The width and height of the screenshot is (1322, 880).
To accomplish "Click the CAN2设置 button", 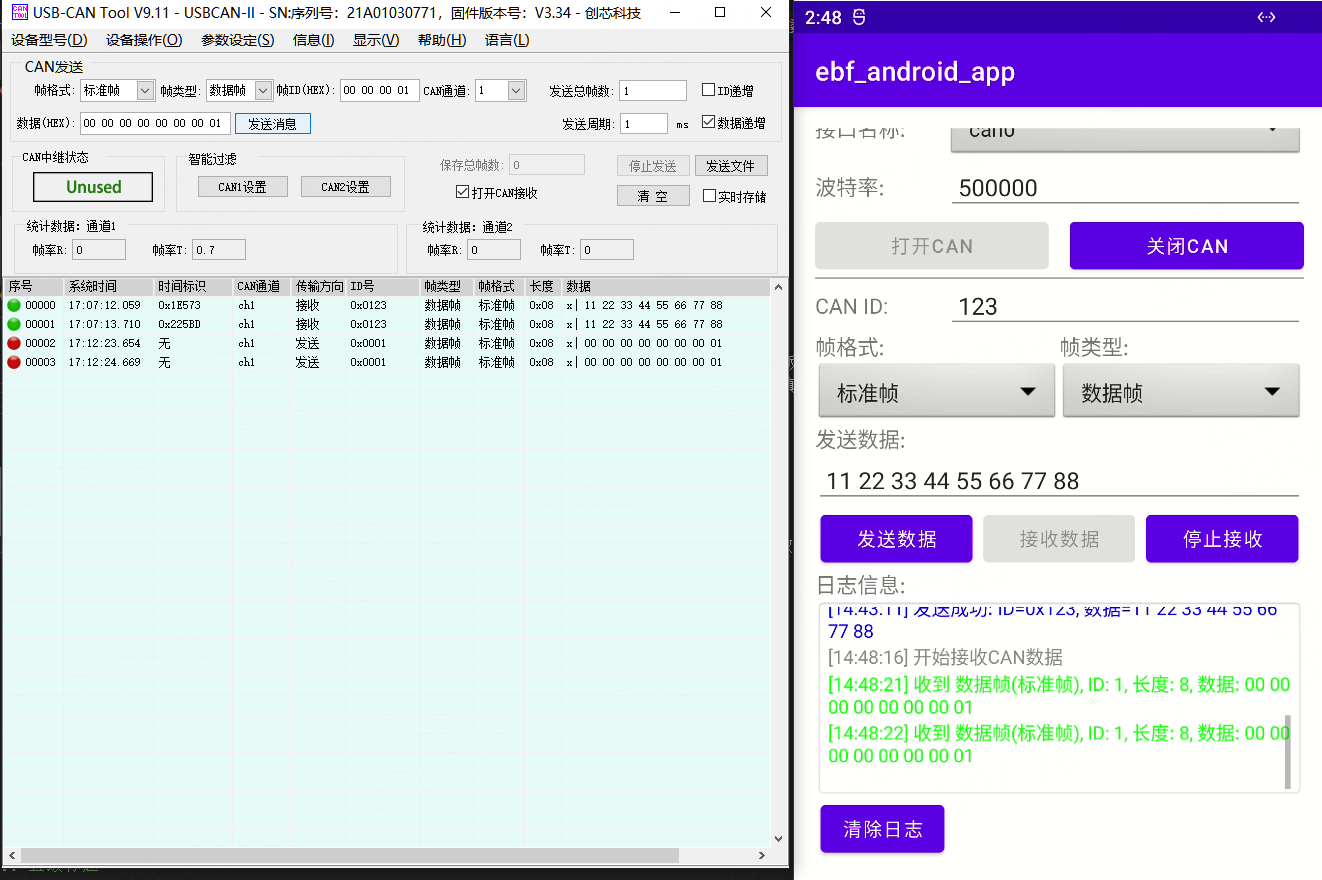I will 345,187.
